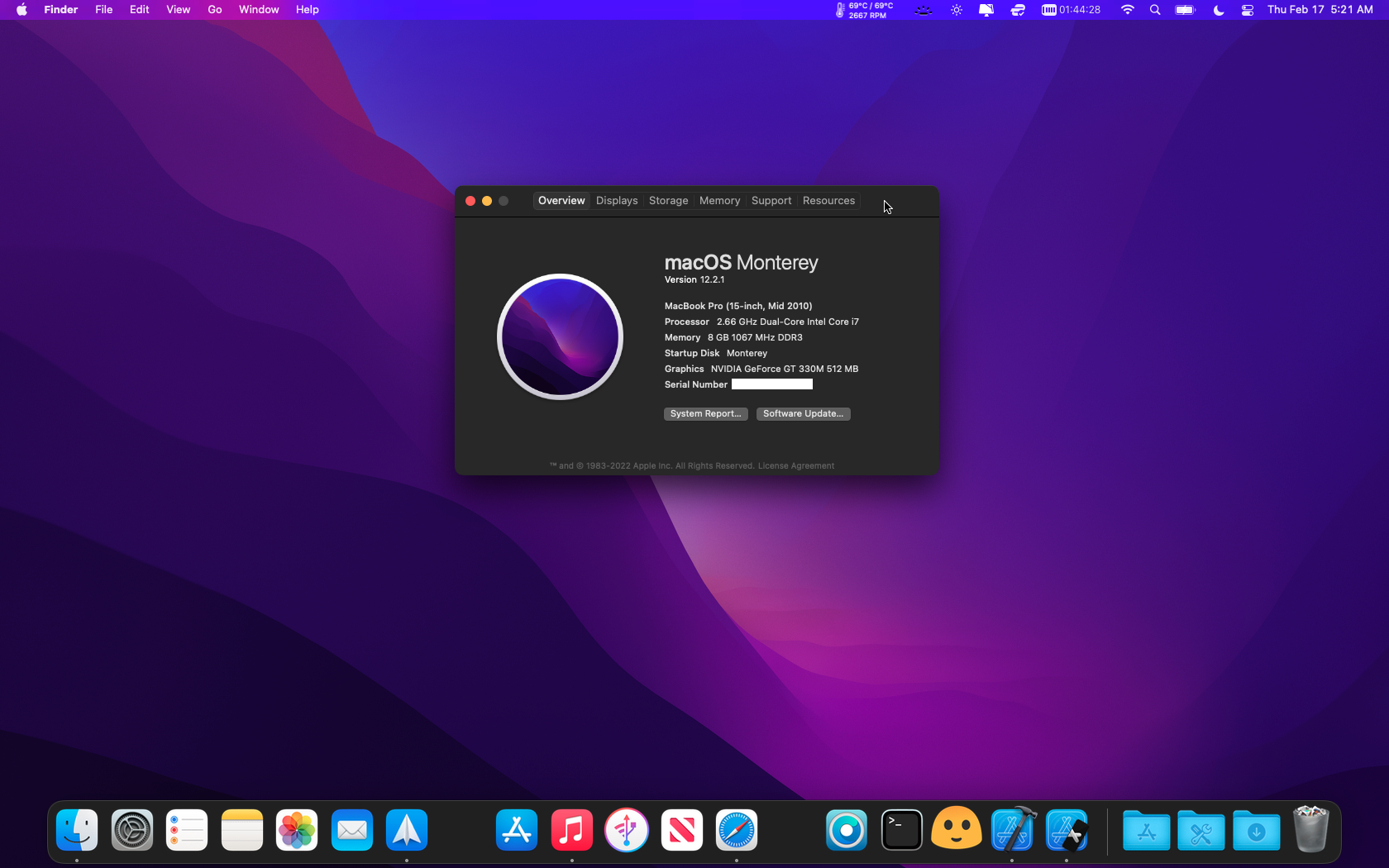1389x868 pixels.
Task: Switch to the Storage tab
Action: tap(668, 201)
